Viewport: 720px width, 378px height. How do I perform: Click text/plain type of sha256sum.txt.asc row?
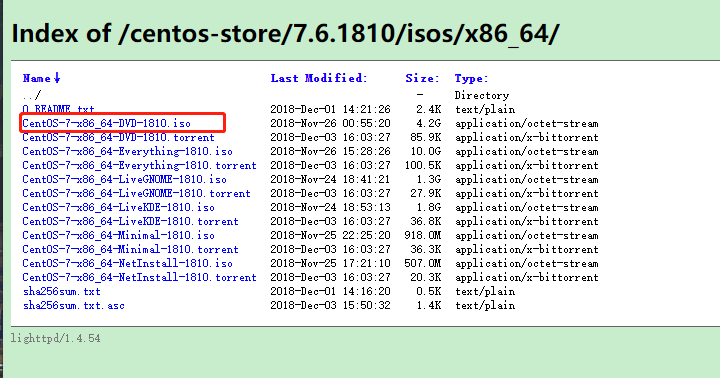click(x=485, y=305)
